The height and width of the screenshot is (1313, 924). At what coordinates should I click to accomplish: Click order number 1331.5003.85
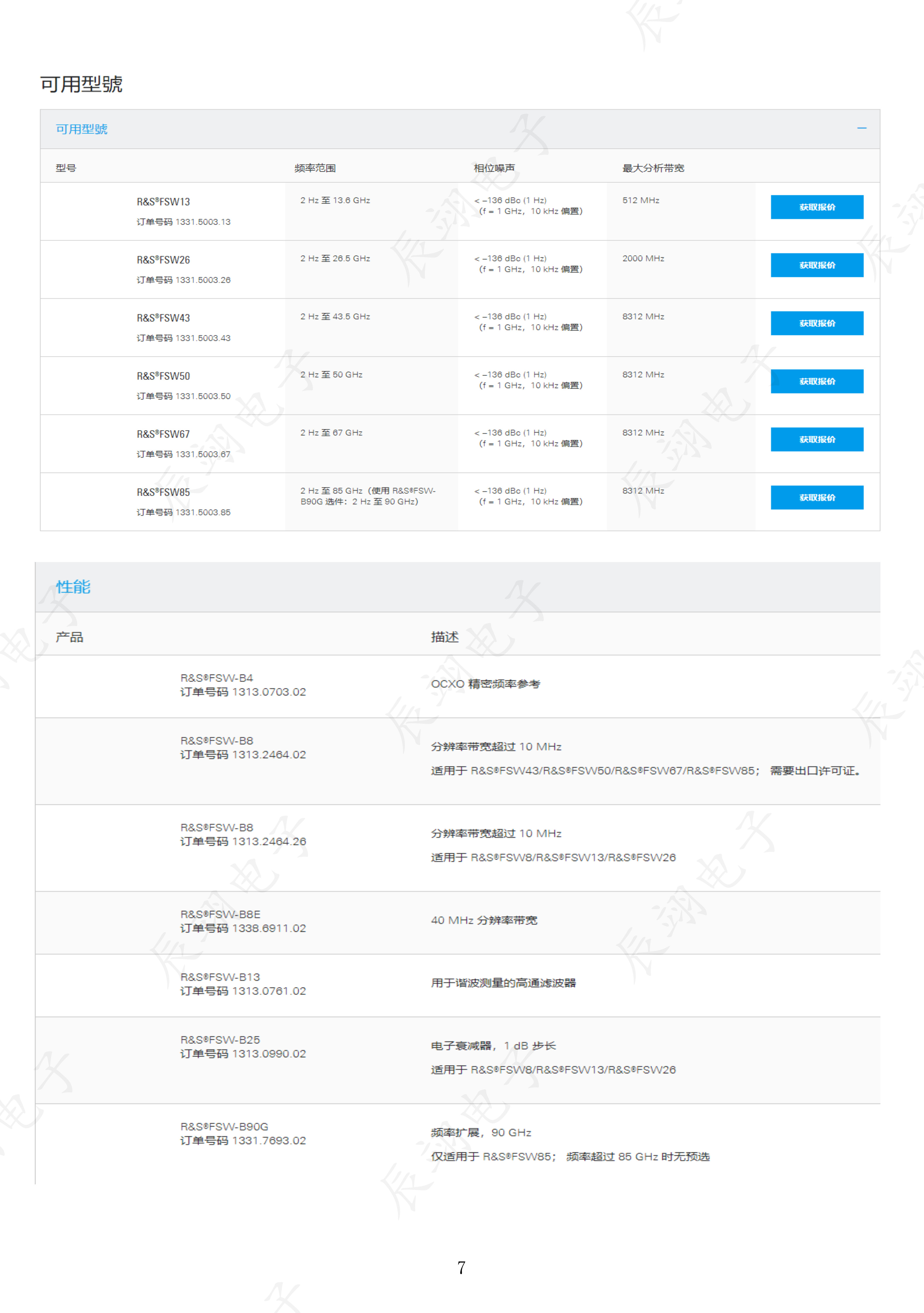click(x=202, y=512)
